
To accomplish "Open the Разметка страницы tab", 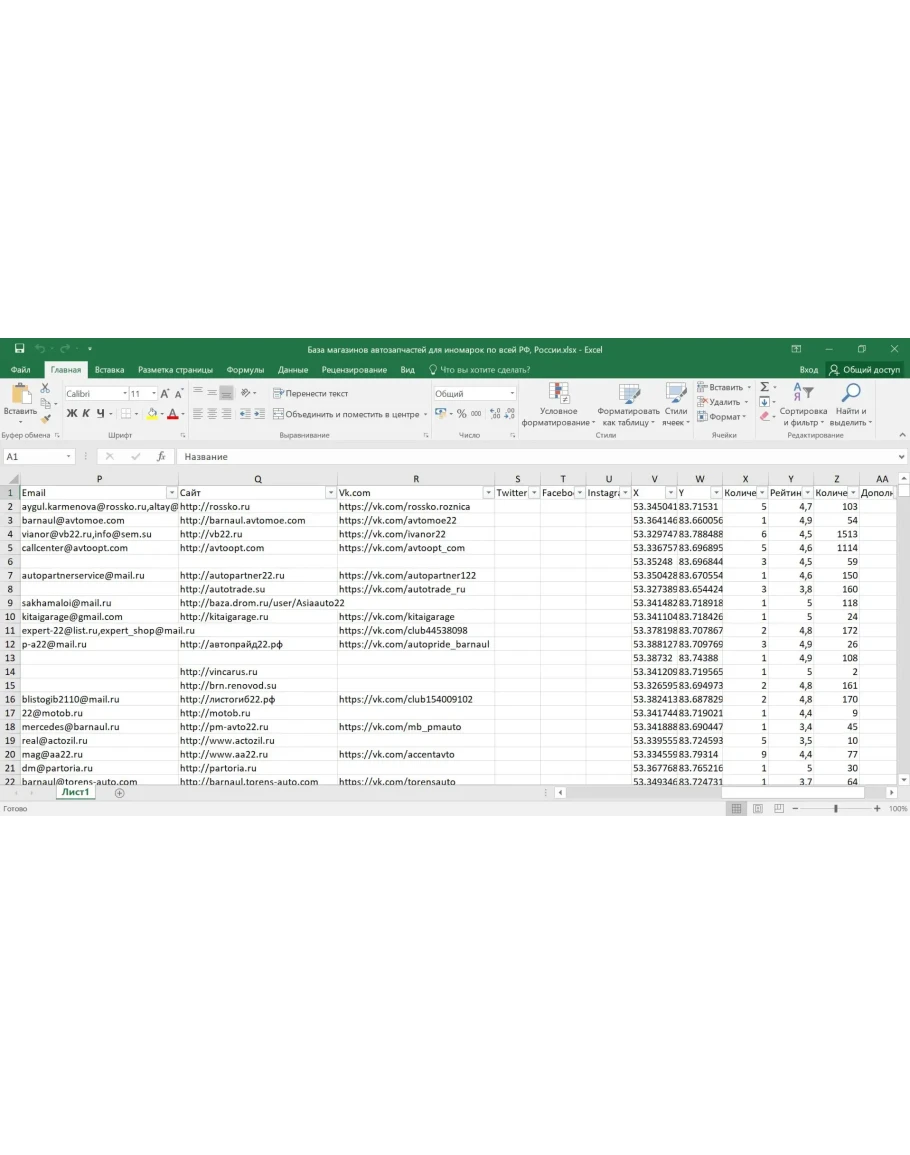I will (x=175, y=370).
